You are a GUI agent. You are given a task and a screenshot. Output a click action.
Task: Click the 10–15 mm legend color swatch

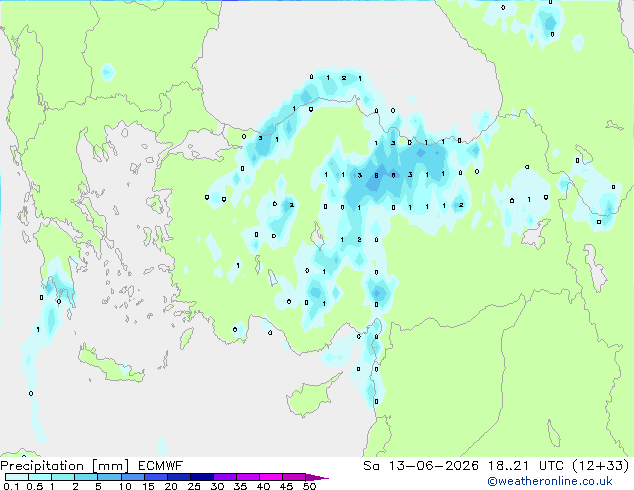coord(133,477)
